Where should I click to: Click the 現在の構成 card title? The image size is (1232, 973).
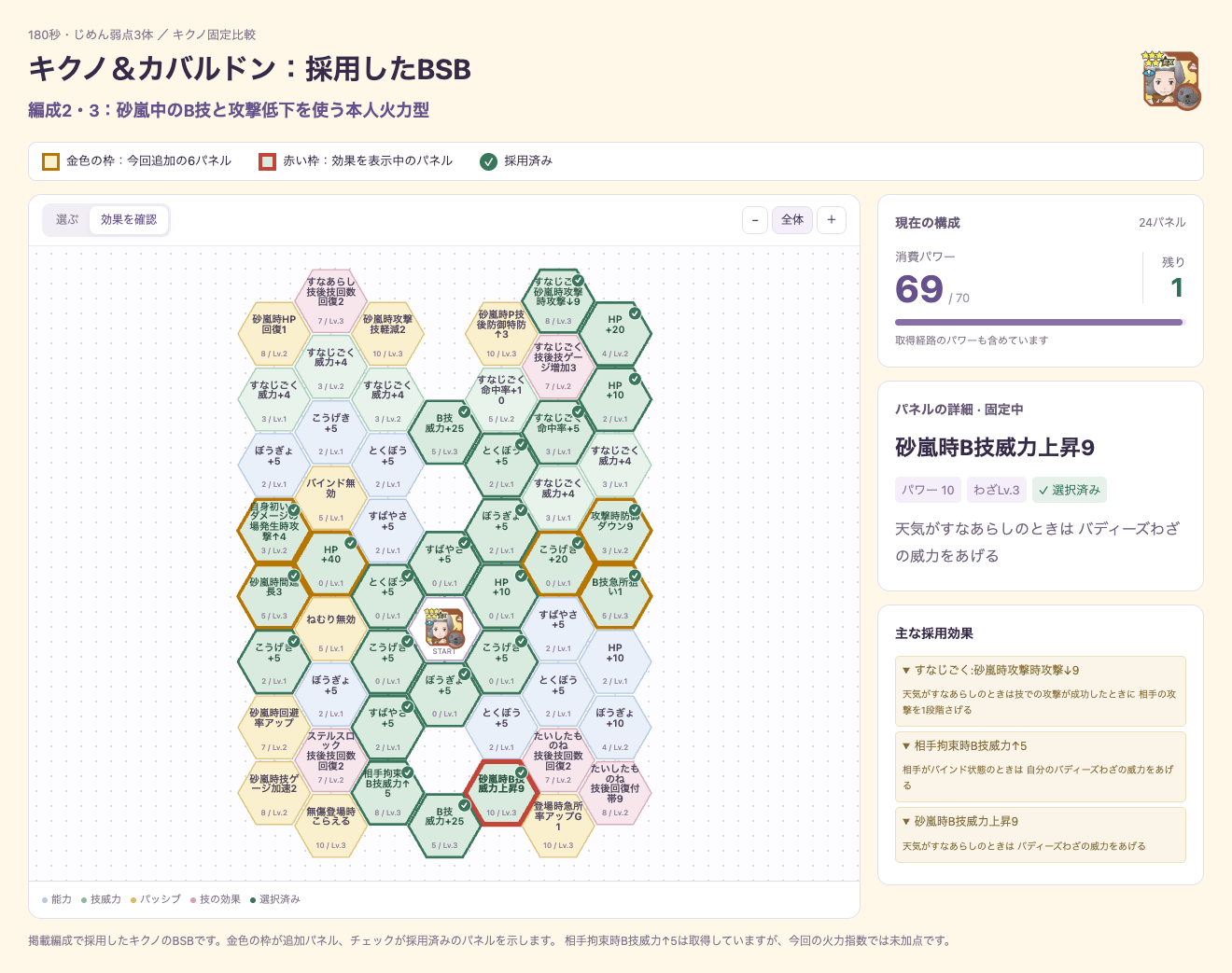(927, 223)
